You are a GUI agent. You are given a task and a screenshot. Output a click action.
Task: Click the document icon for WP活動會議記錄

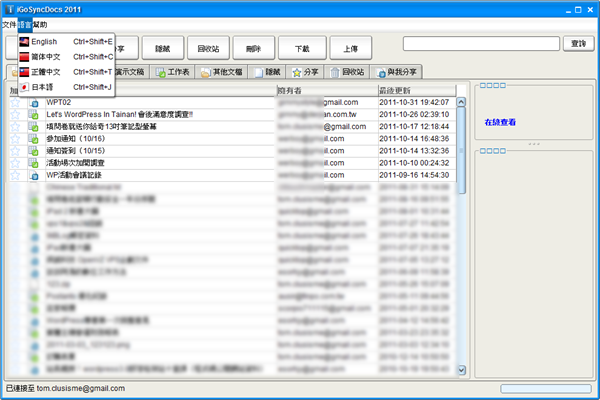point(34,175)
